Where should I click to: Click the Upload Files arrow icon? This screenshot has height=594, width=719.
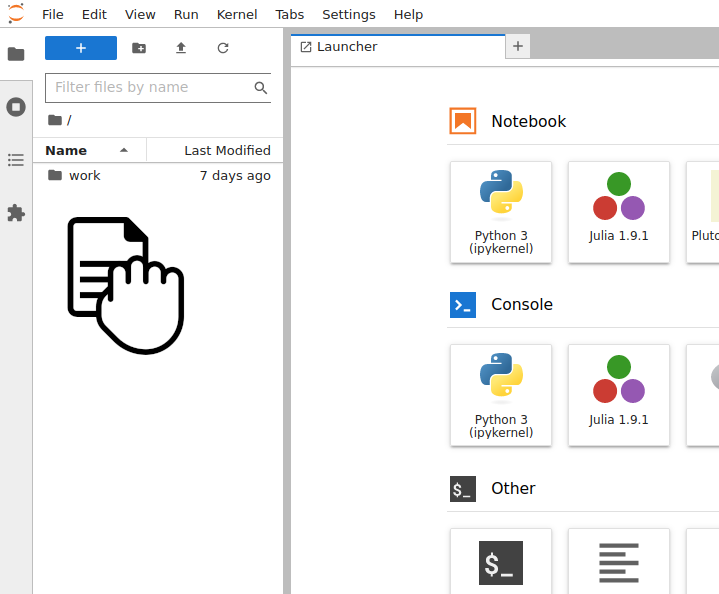[x=181, y=48]
